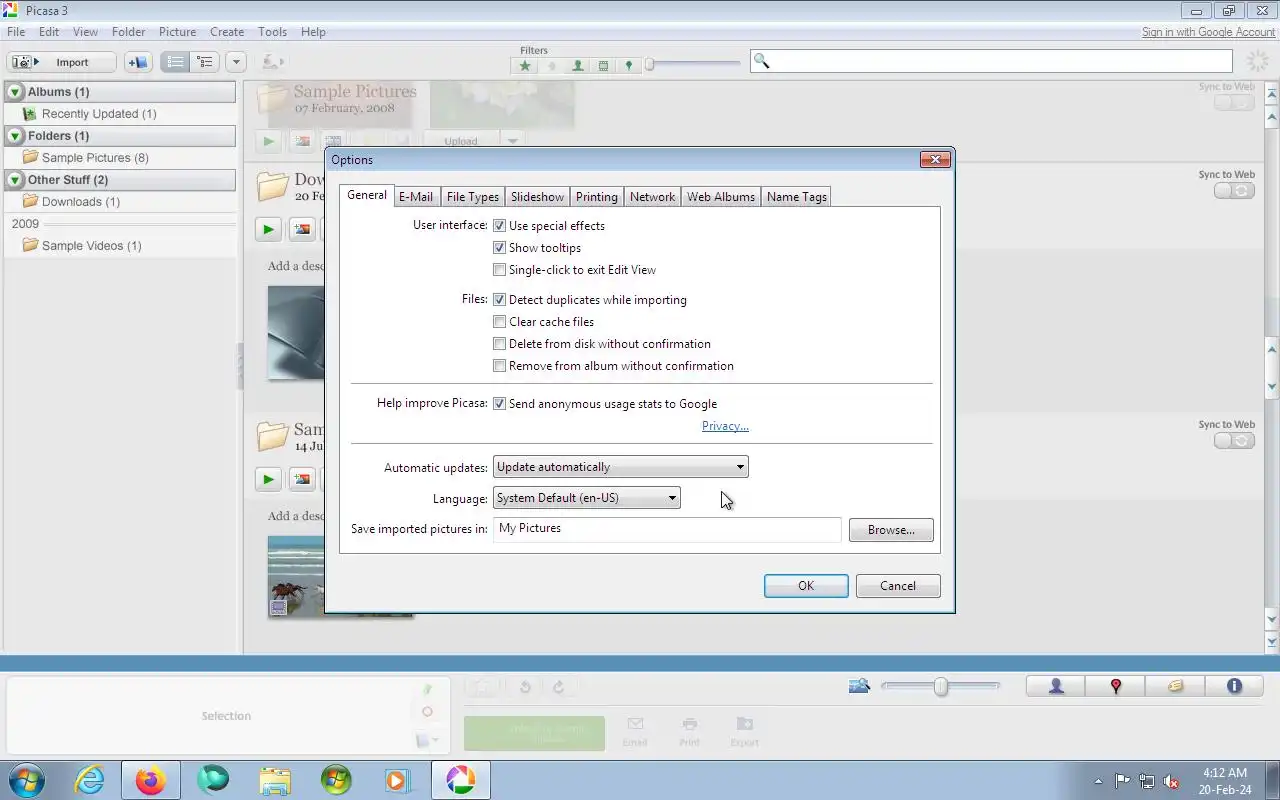Open Firefox from the taskbar
The width and height of the screenshot is (1280, 800).
(x=150, y=780)
